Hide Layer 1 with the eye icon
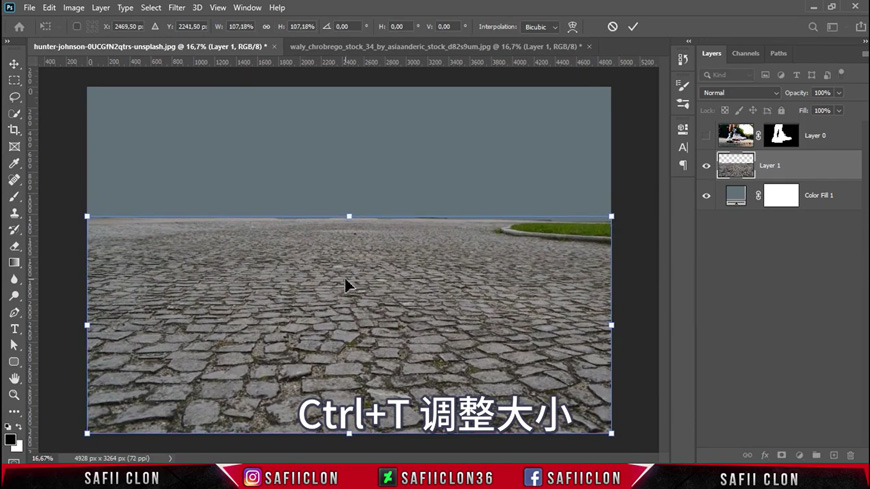870x489 pixels. tap(706, 165)
